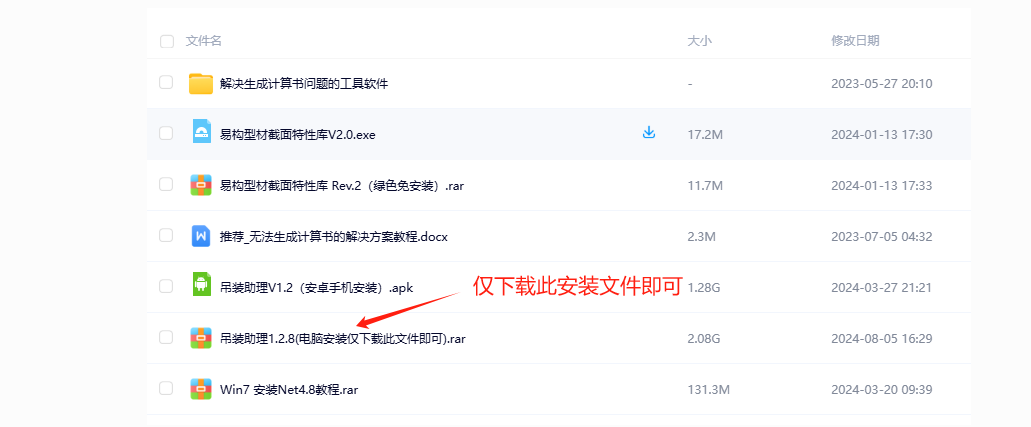The width and height of the screenshot is (1031, 427).
Task: Tick the select-all checkbox next to 文件名
Action: (x=167, y=41)
